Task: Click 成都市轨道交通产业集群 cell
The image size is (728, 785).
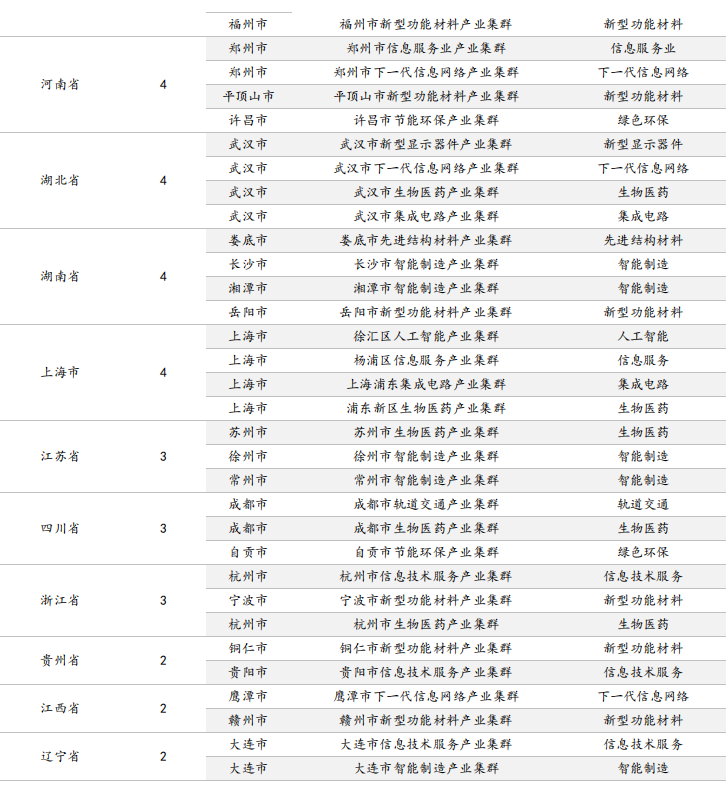Action: pos(426,505)
